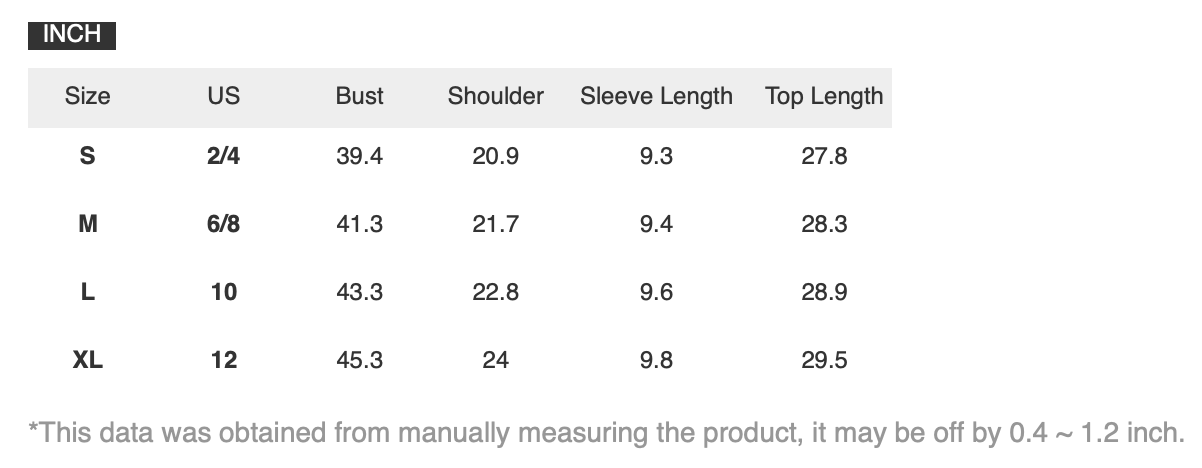Click the Top Length column header

pyautogui.click(x=824, y=96)
